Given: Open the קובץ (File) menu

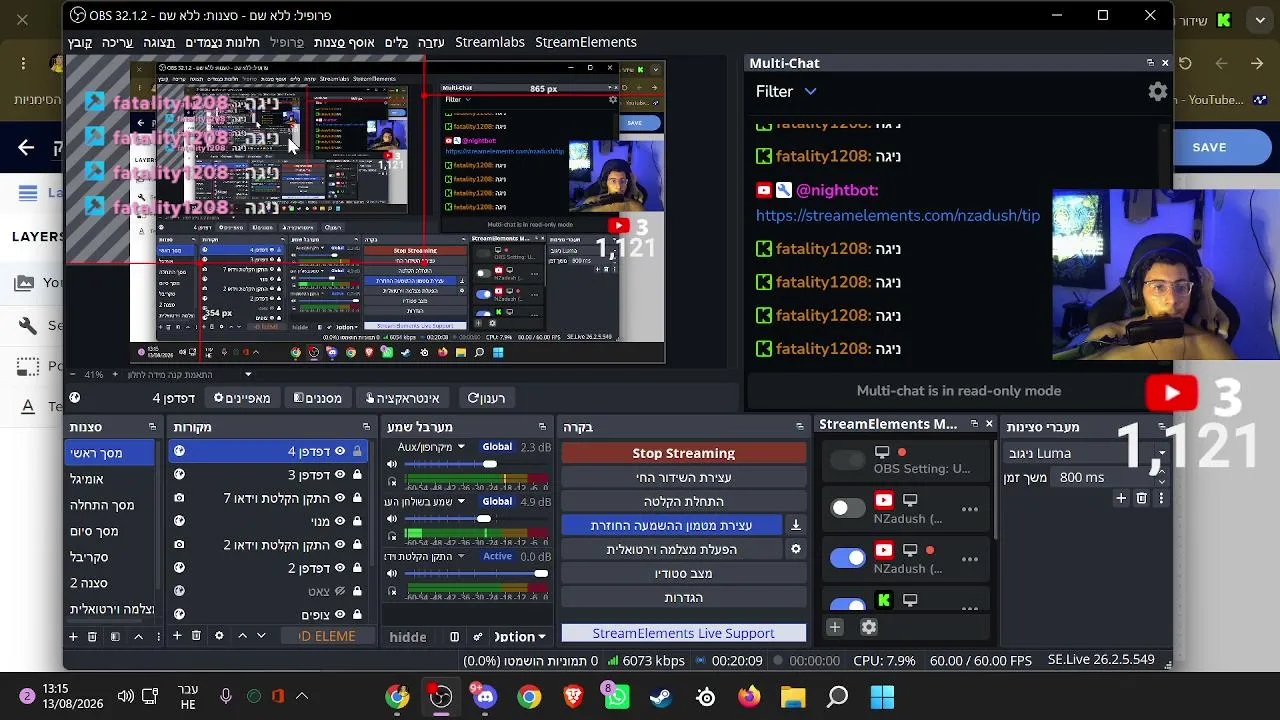Looking at the screenshot, I should [80, 42].
